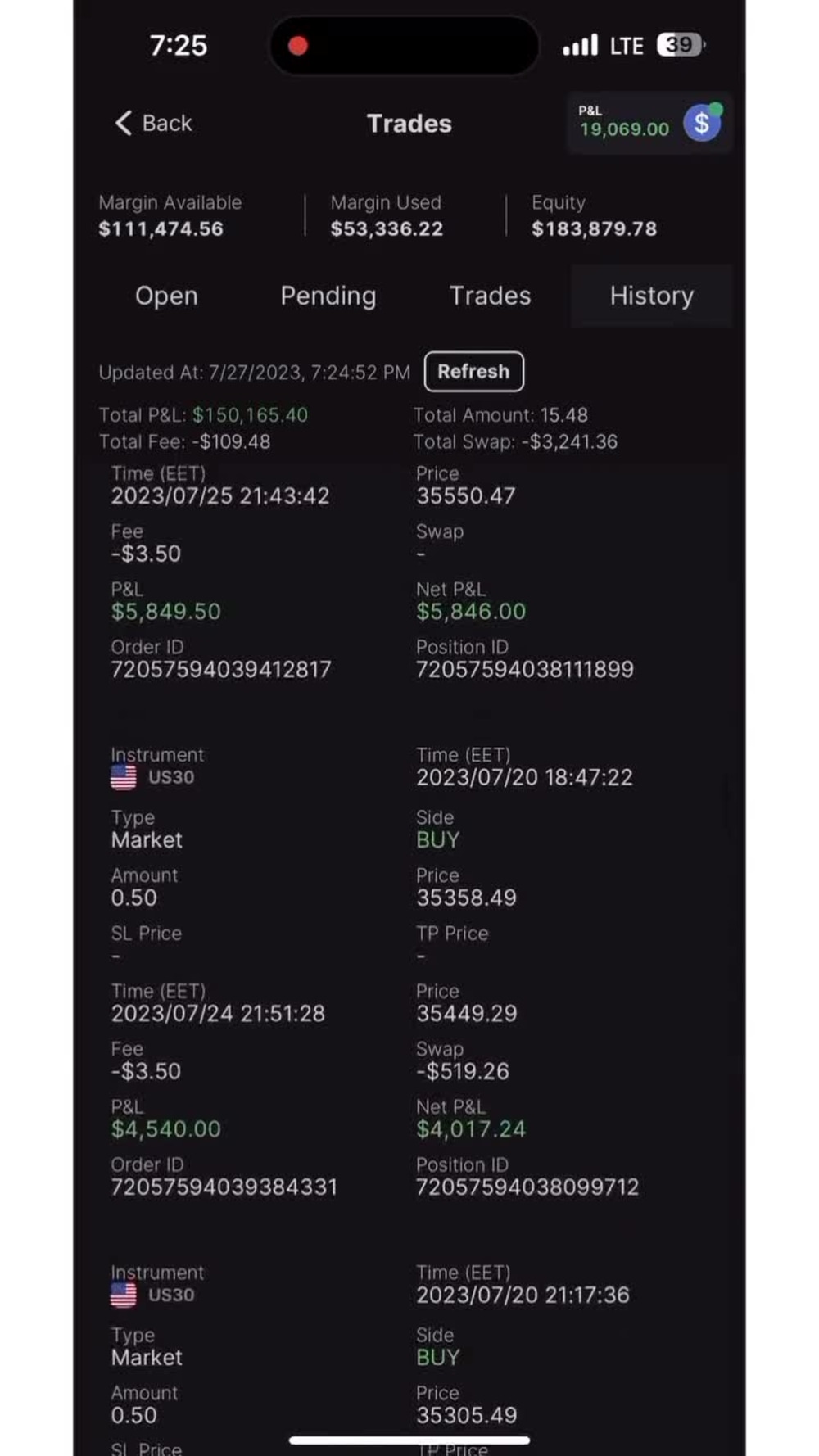Tap US flag icon beside the 18:47:22 trade
This screenshot has width=819, height=1456.
tap(124, 777)
